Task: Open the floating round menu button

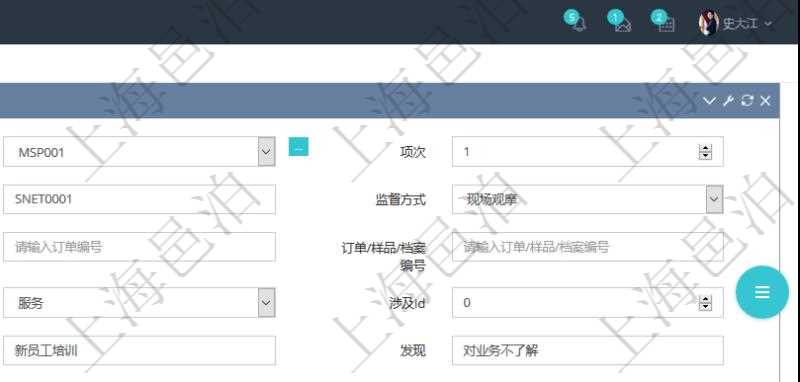Action: coord(762,292)
